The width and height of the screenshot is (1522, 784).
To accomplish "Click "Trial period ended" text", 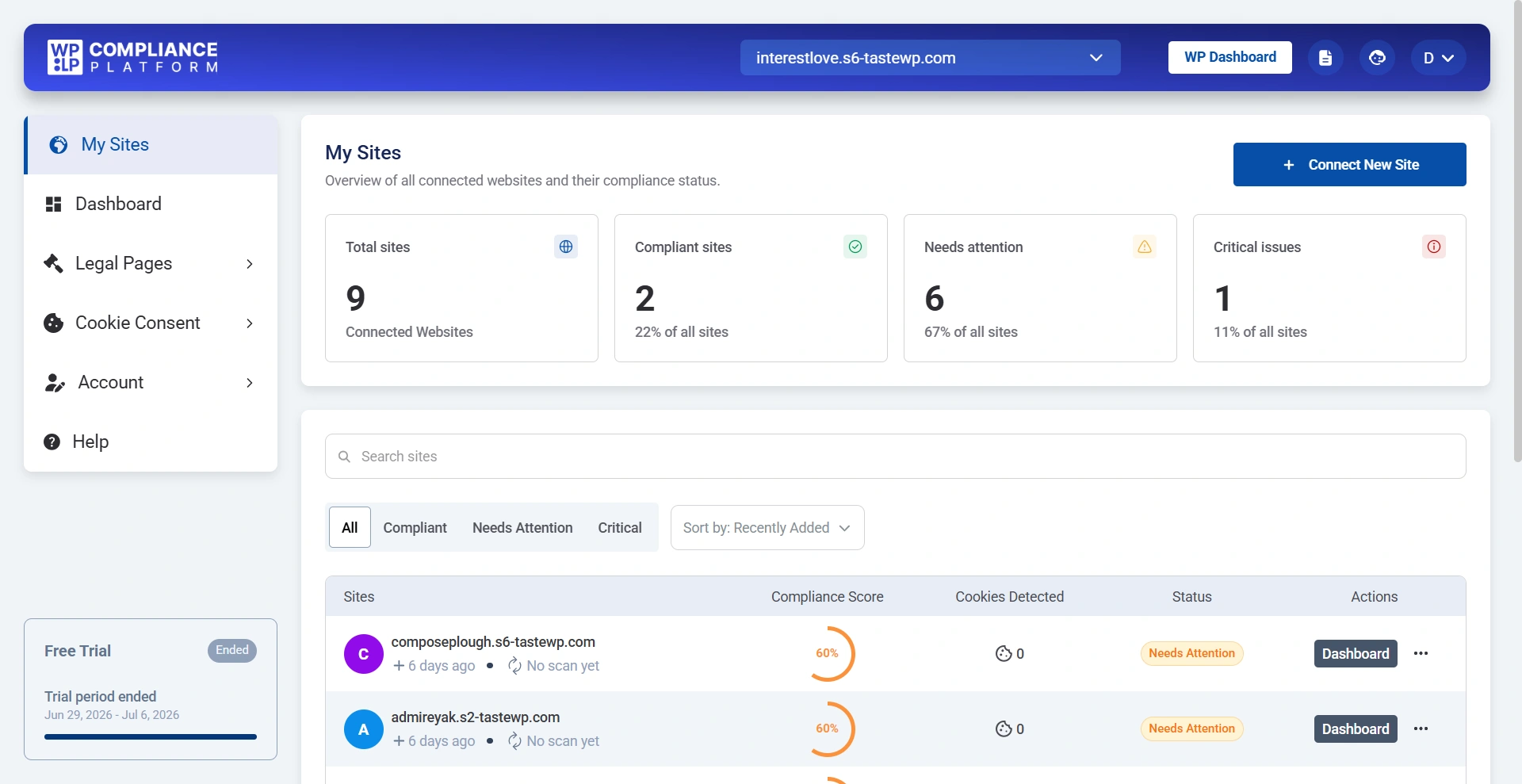I will pyautogui.click(x=101, y=697).
